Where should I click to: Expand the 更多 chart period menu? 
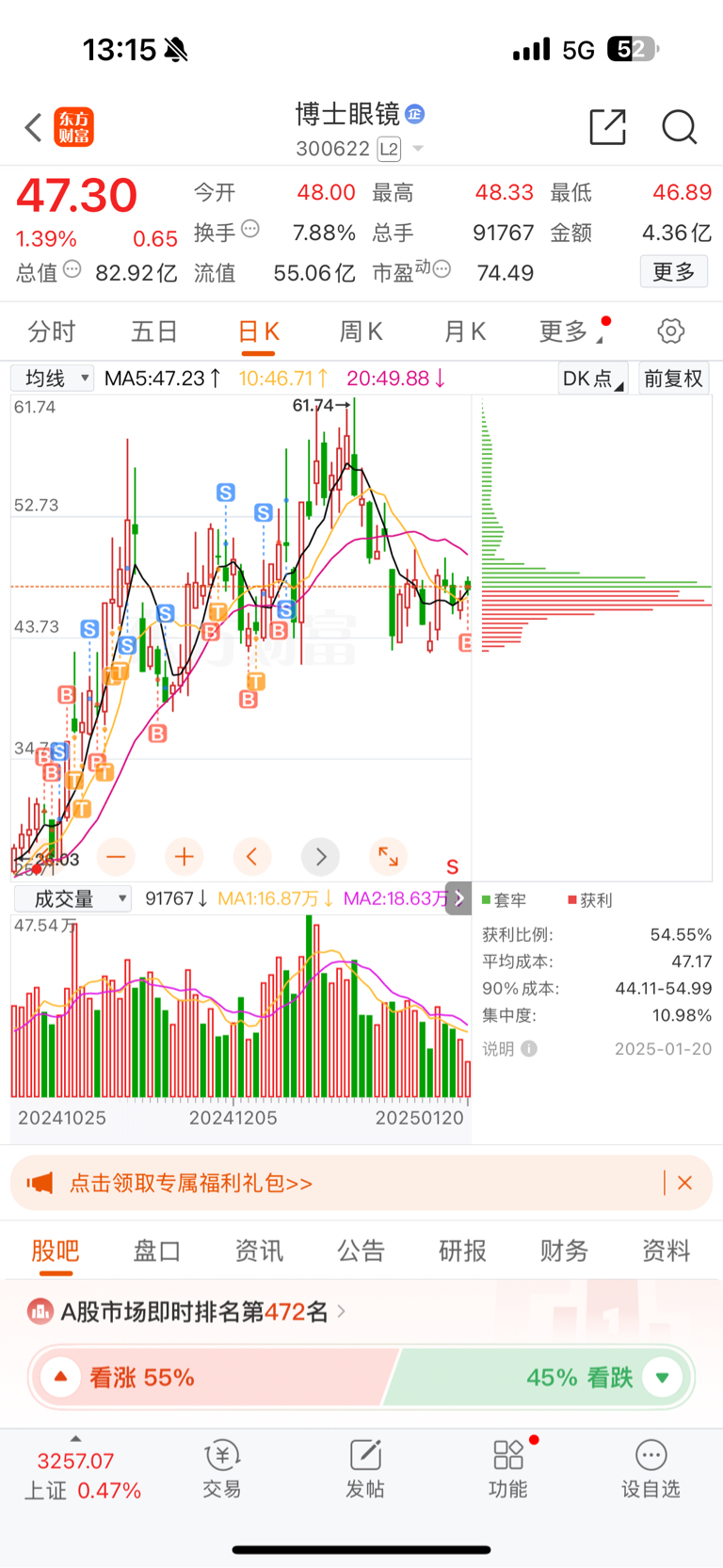point(571,331)
